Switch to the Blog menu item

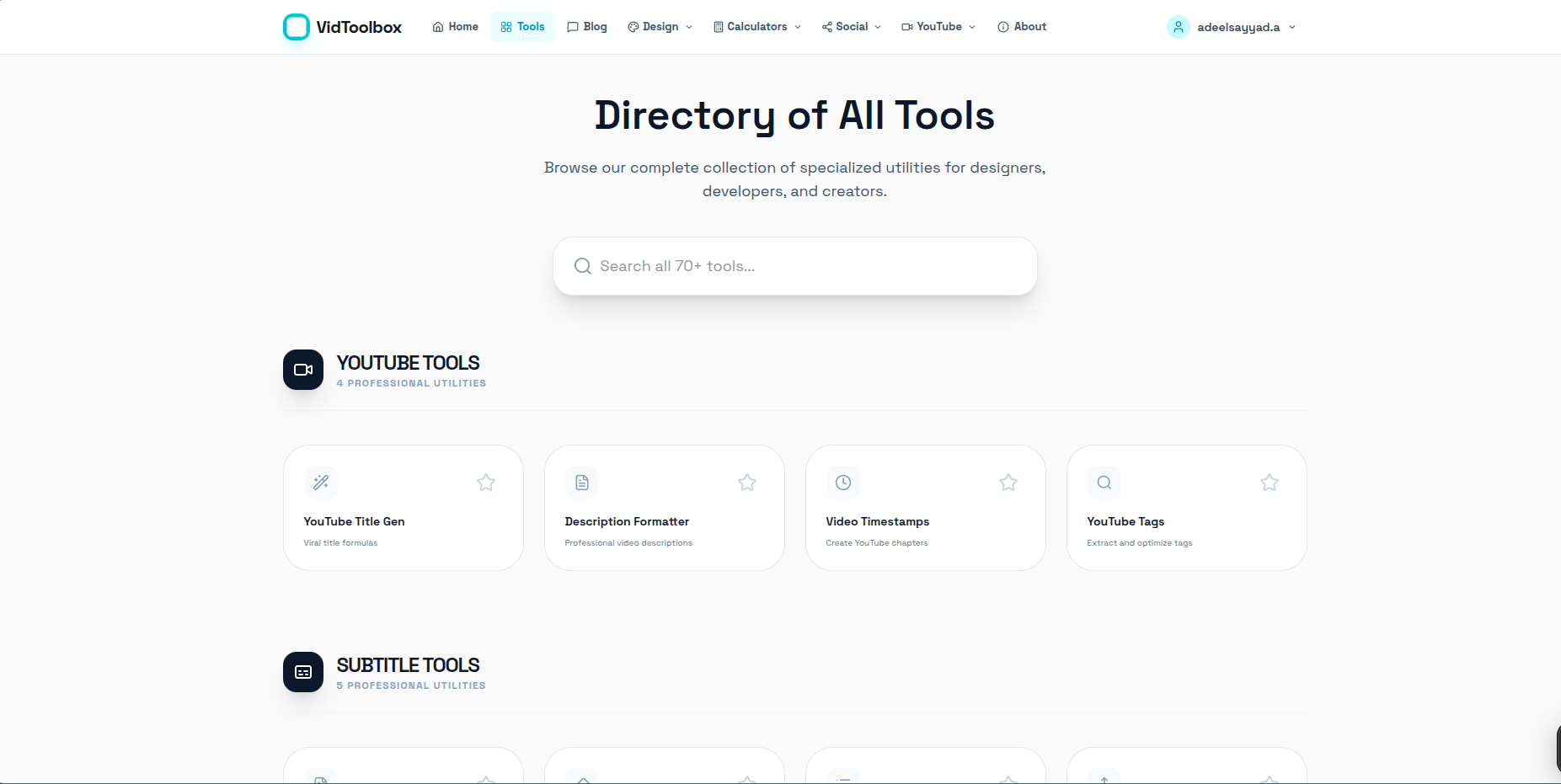587,26
